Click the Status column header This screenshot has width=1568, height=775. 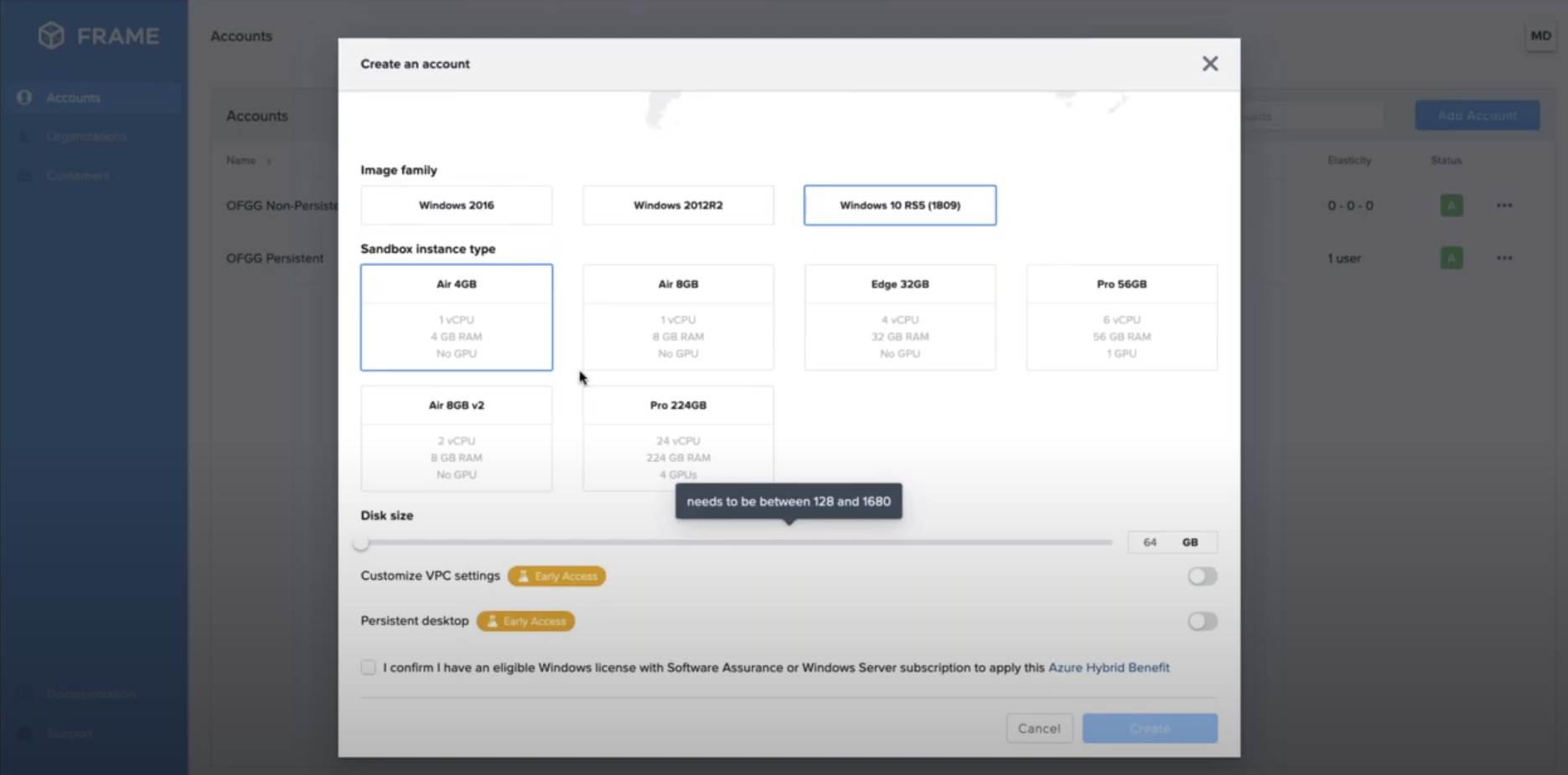[x=1446, y=160]
